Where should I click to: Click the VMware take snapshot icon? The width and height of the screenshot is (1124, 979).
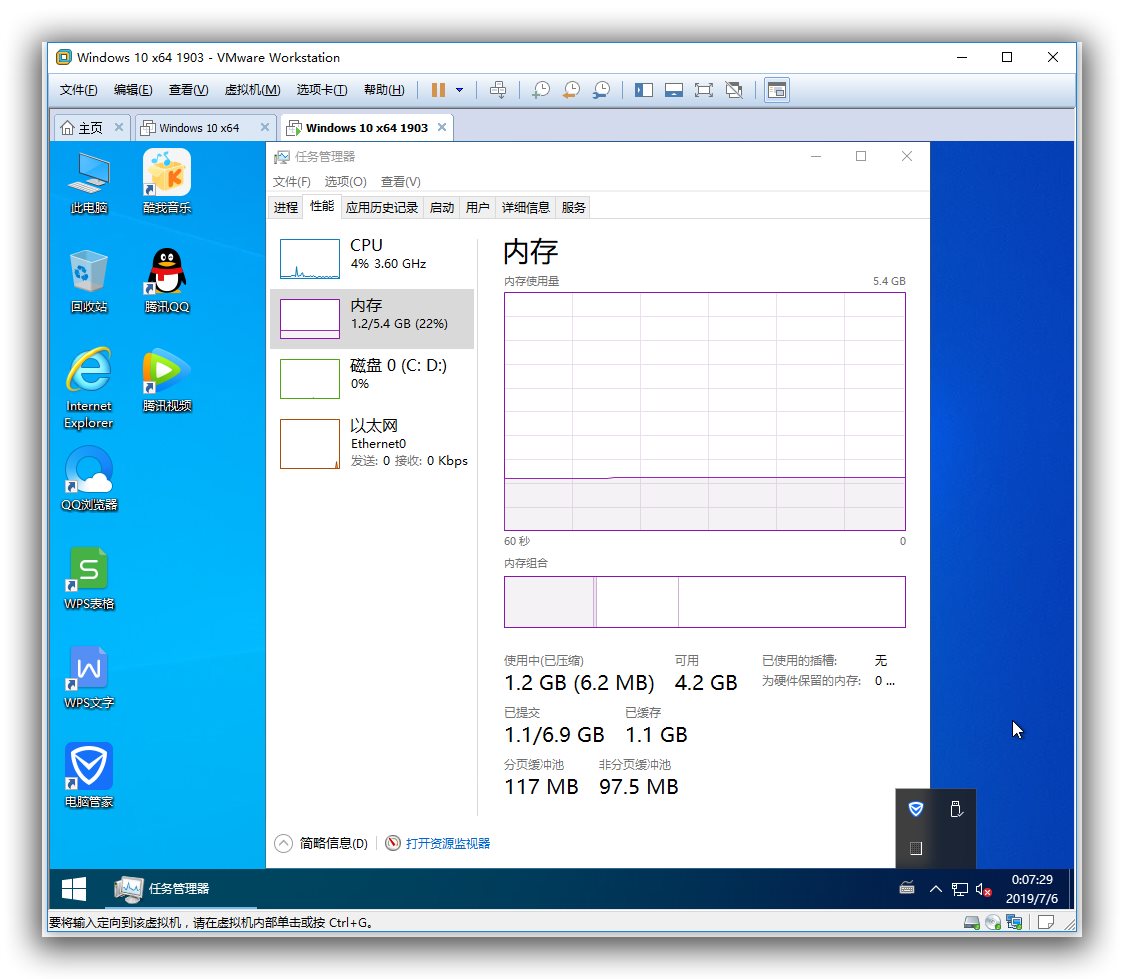pyautogui.click(x=540, y=90)
